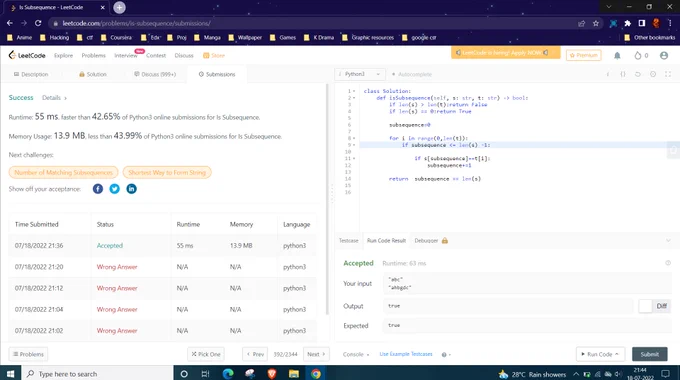Submit the solution
This screenshot has width=680, height=380.
click(x=650, y=354)
